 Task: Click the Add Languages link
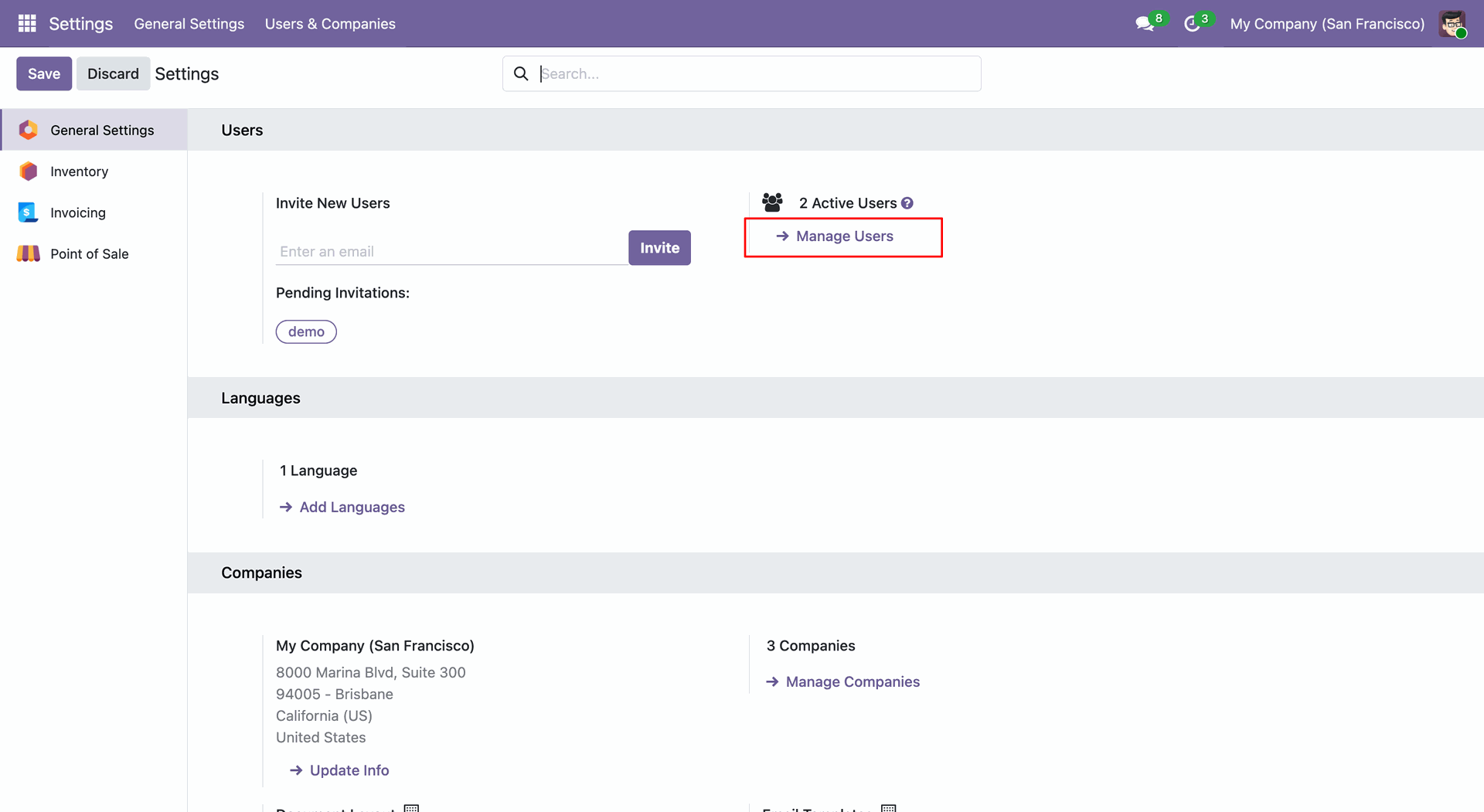pos(352,507)
